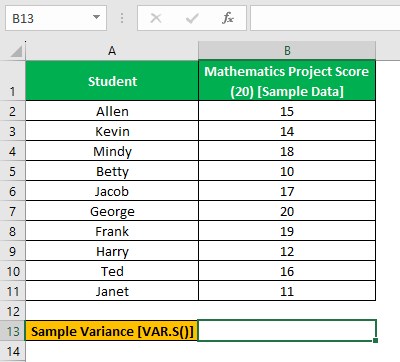Click the empty selected cell B13
Viewport: 400px width, 362px height.
(x=287, y=331)
